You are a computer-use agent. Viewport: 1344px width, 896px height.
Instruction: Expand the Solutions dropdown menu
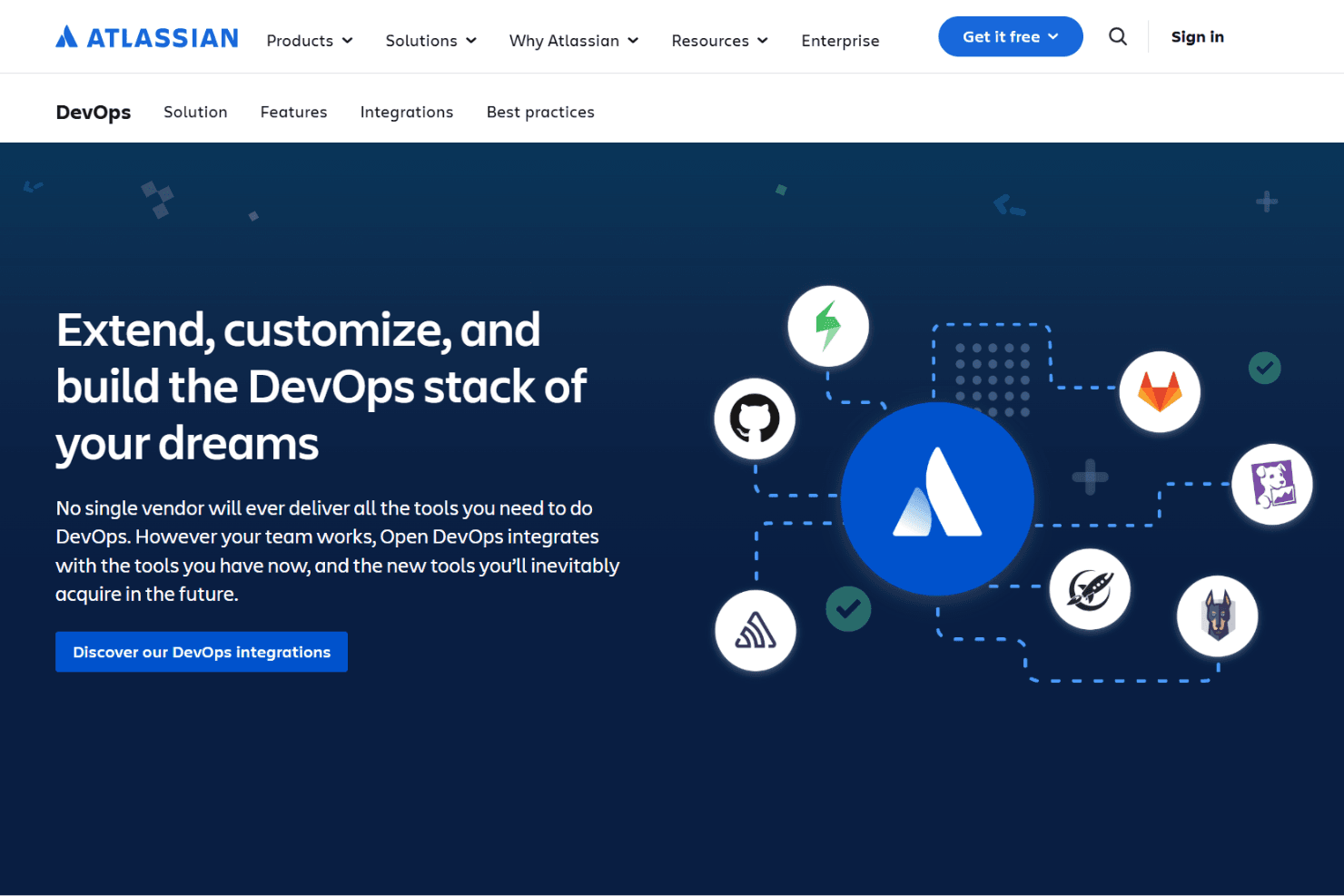tap(431, 41)
